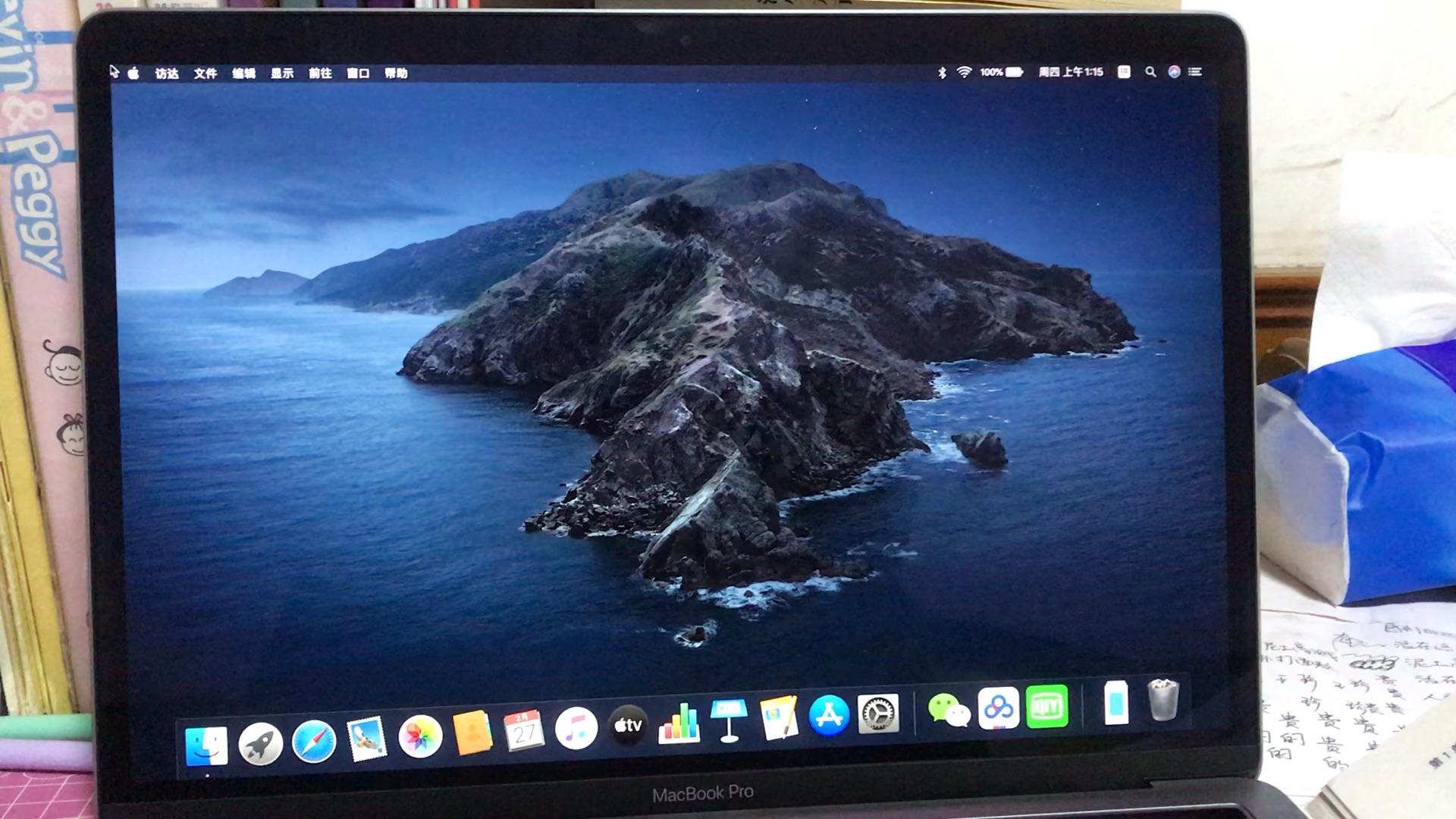This screenshot has height=819, width=1456.
Task: Open Baidu Netdisk cloud icon
Action: click(x=998, y=708)
